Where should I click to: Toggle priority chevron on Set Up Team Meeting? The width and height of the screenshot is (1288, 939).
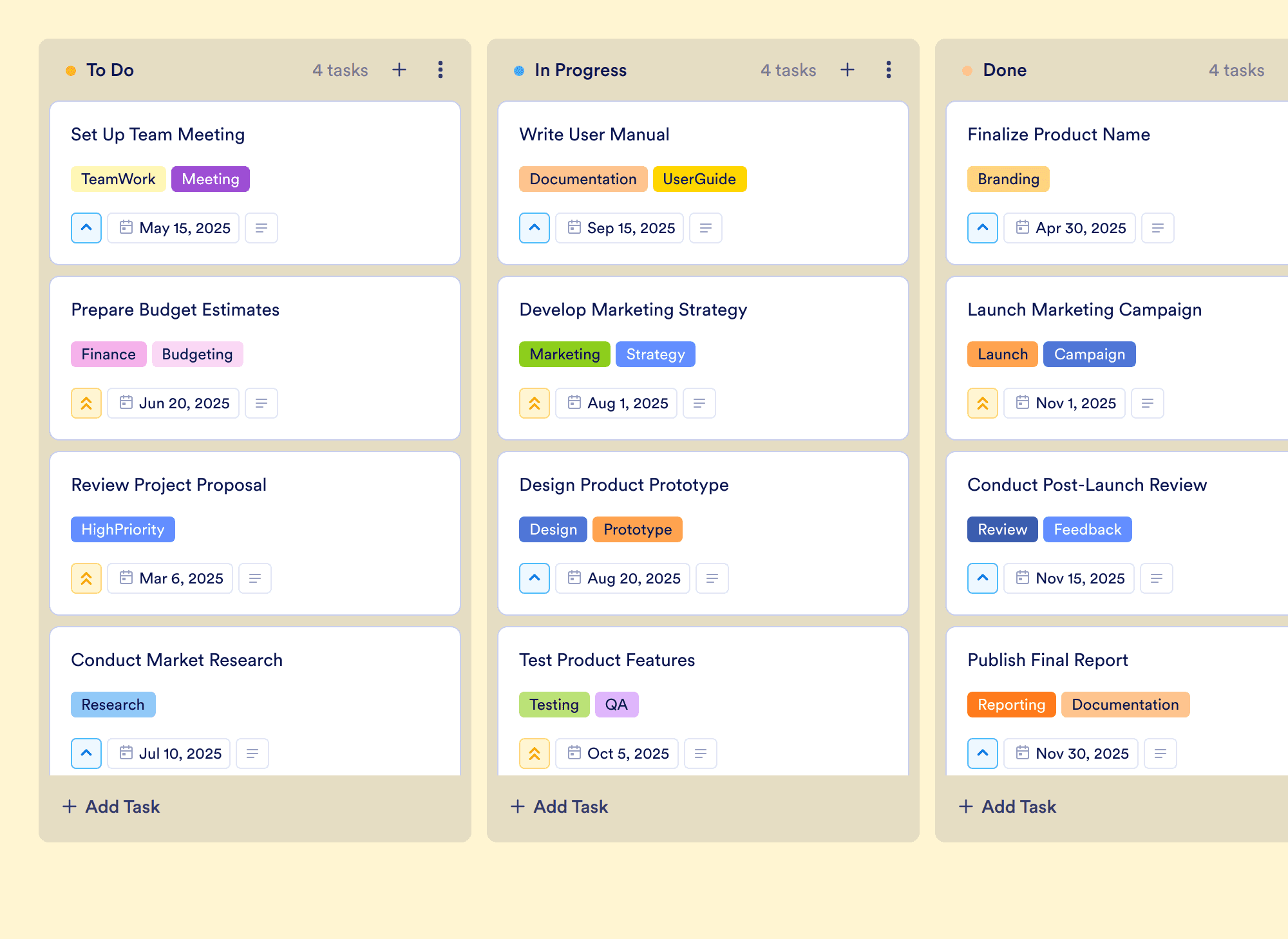(x=86, y=228)
